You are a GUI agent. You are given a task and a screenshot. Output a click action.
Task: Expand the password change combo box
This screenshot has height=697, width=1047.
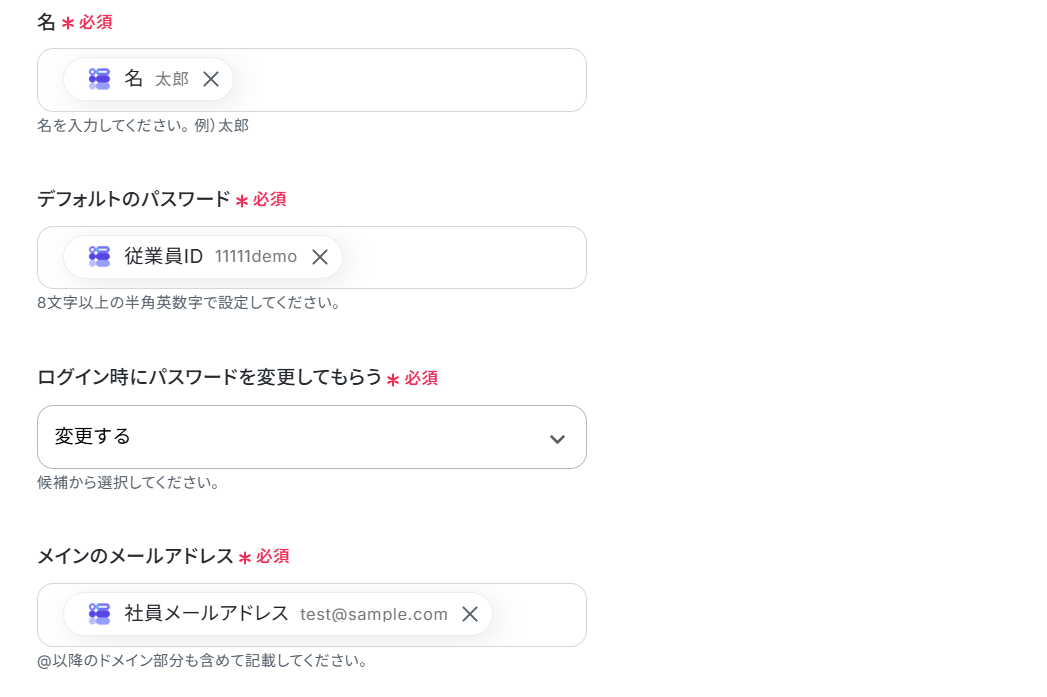click(312, 437)
